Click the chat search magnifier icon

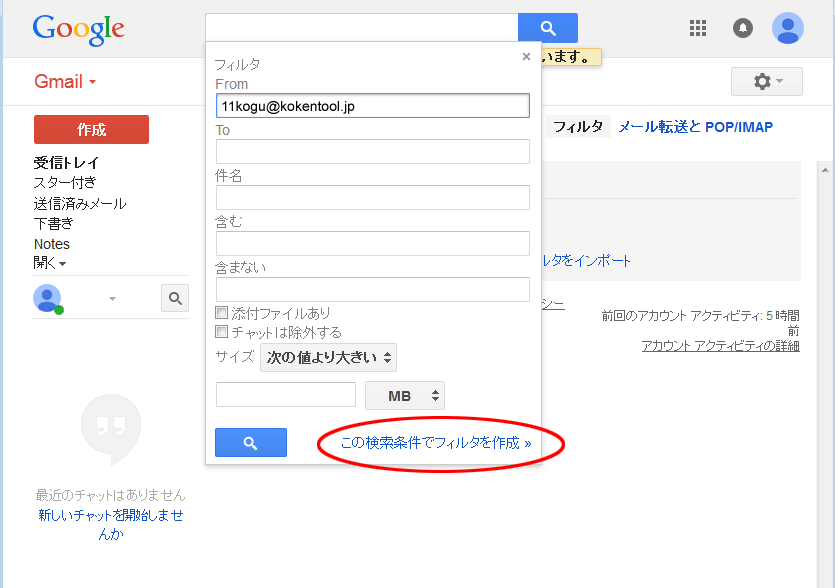pyautogui.click(x=175, y=298)
